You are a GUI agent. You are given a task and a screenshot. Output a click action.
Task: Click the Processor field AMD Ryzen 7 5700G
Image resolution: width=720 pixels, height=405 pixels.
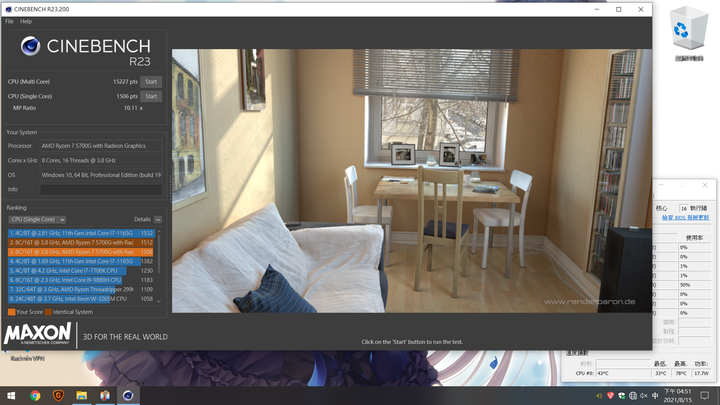pos(101,146)
